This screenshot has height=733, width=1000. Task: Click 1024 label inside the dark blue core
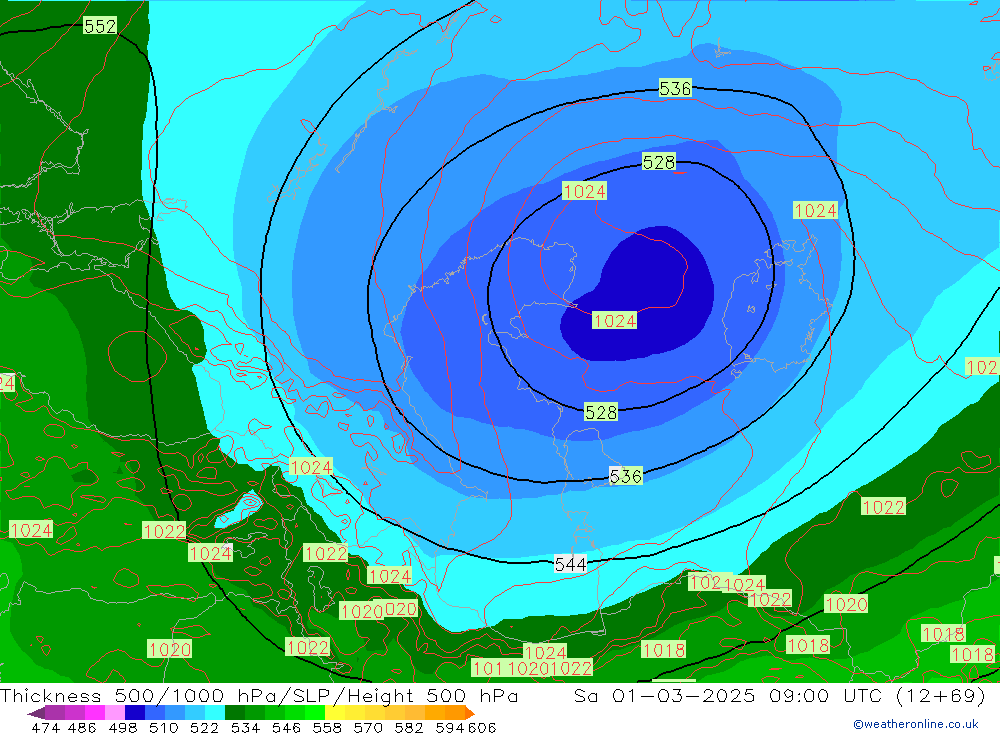coord(615,320)
